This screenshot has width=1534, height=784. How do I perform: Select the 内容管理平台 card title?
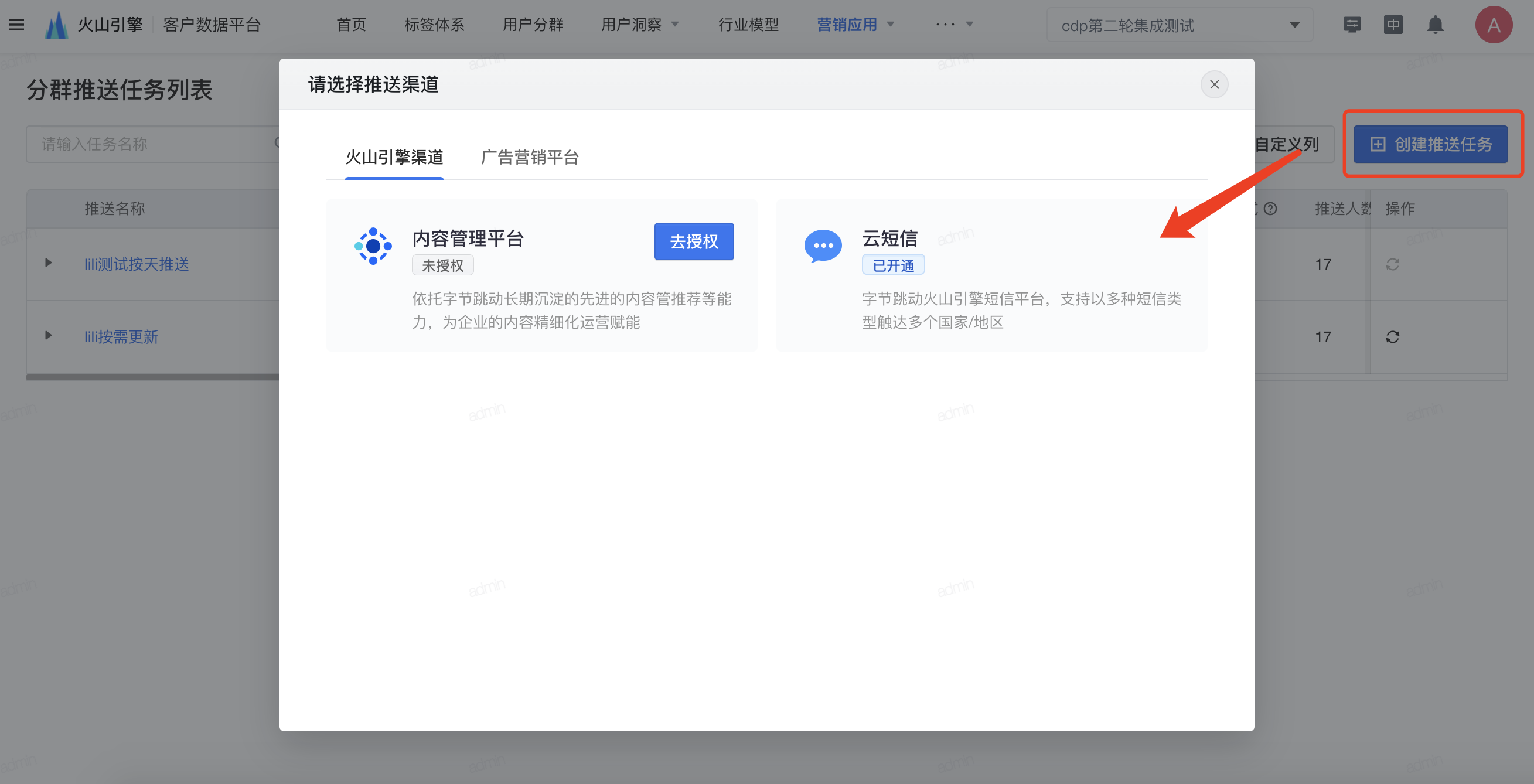(x=468, y=238)
